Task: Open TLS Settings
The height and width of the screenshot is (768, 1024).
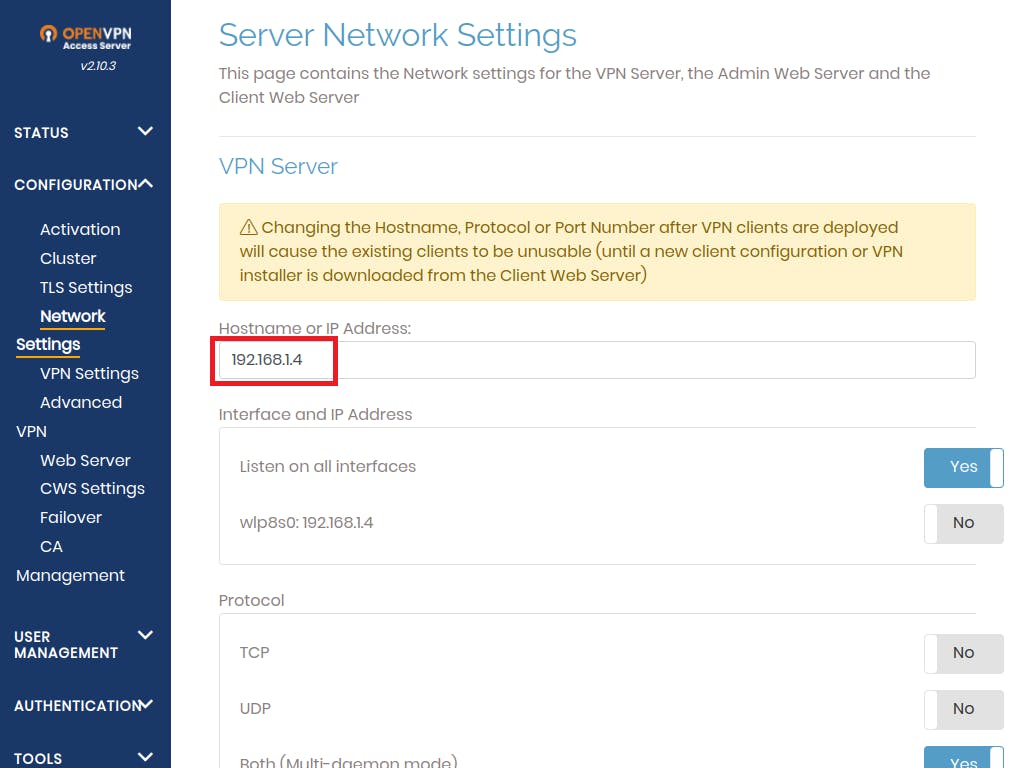Action: click(86, 287)
